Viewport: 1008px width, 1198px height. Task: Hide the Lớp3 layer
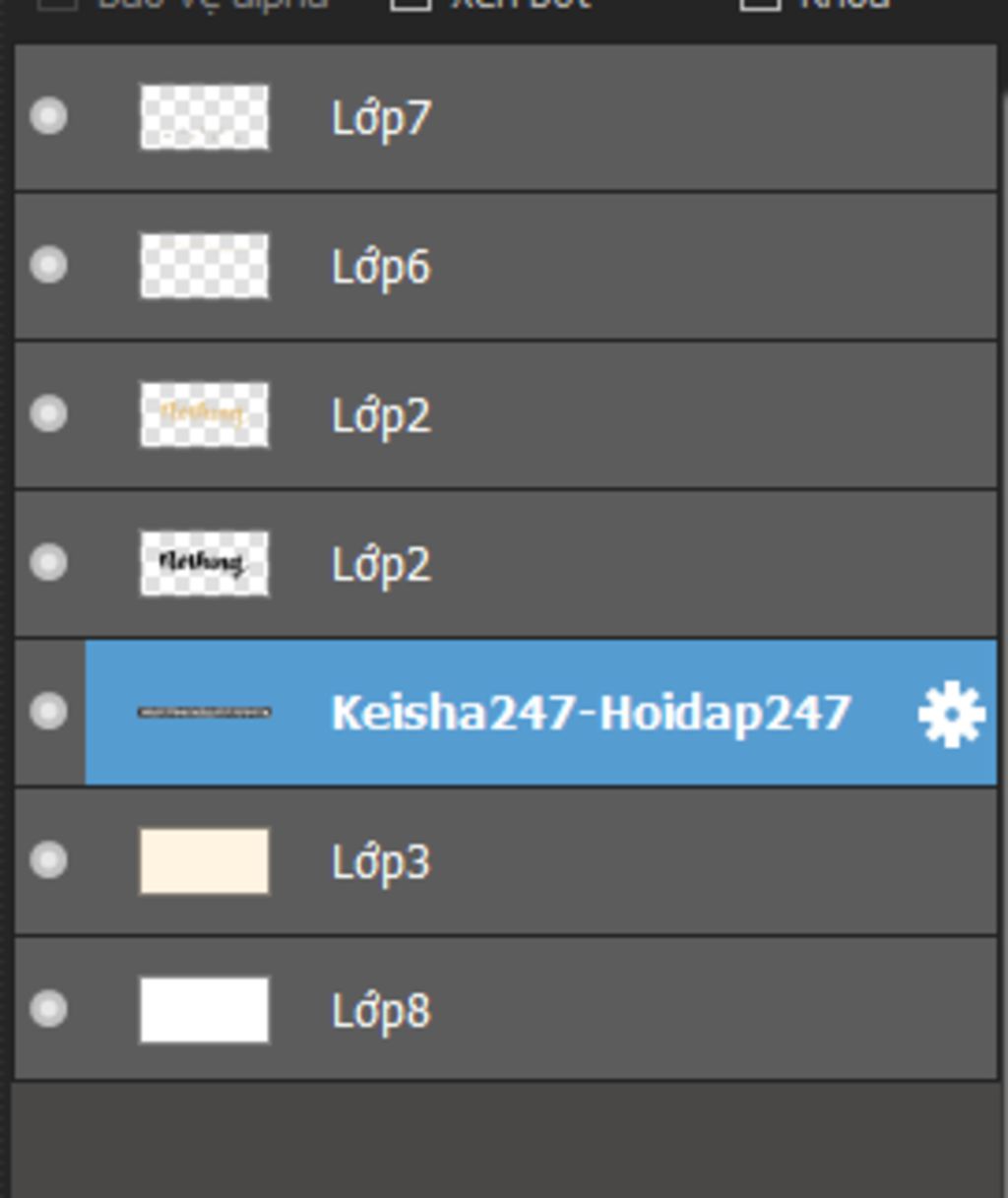(49, 860)
